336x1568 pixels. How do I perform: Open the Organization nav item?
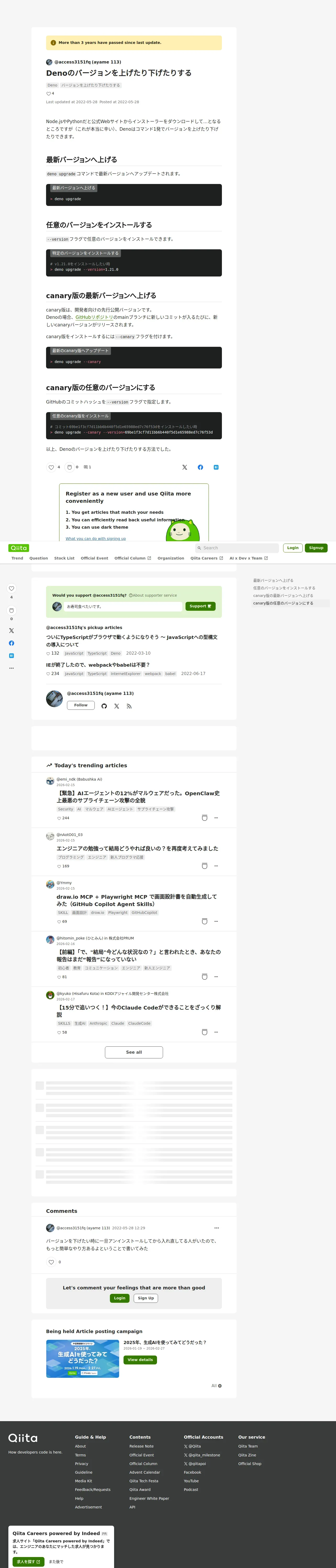tap(171, 558)
